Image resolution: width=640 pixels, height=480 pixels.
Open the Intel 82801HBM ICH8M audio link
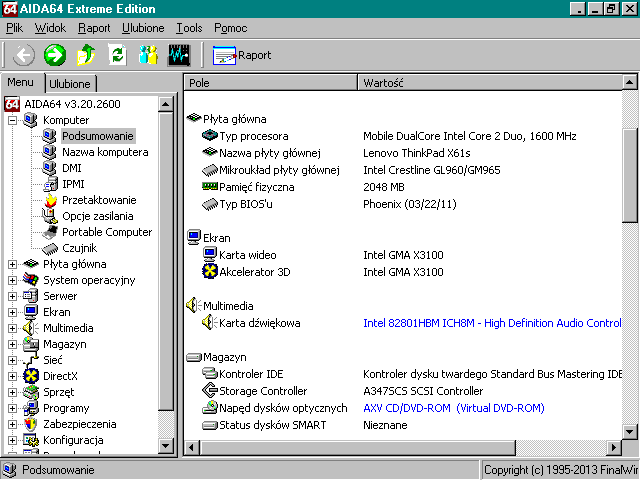pyautogui.click(x=492, y=323)
